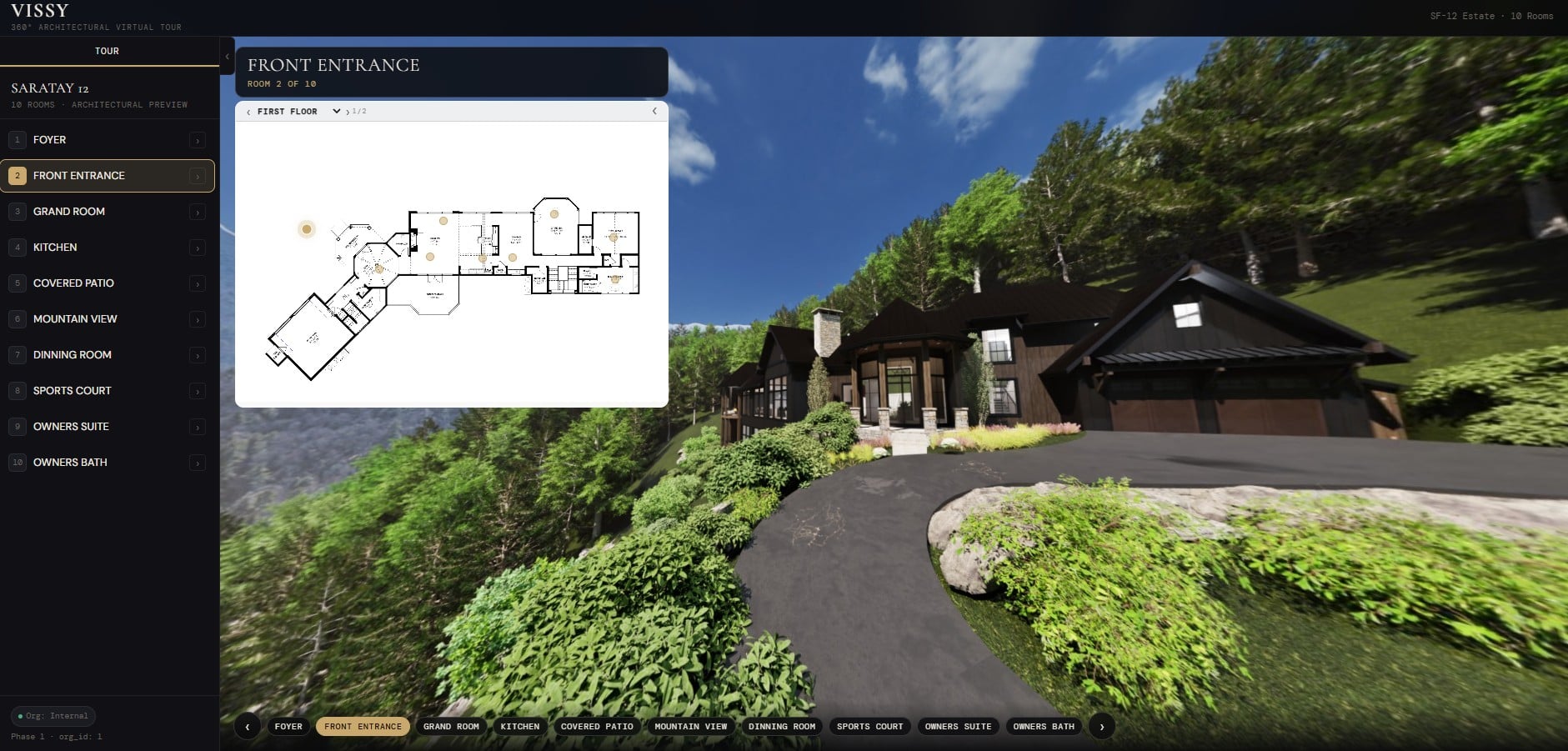The image size is (1568, 751).
Task: Go to next floor using right arrow
Action: click(x=348, y=112)
